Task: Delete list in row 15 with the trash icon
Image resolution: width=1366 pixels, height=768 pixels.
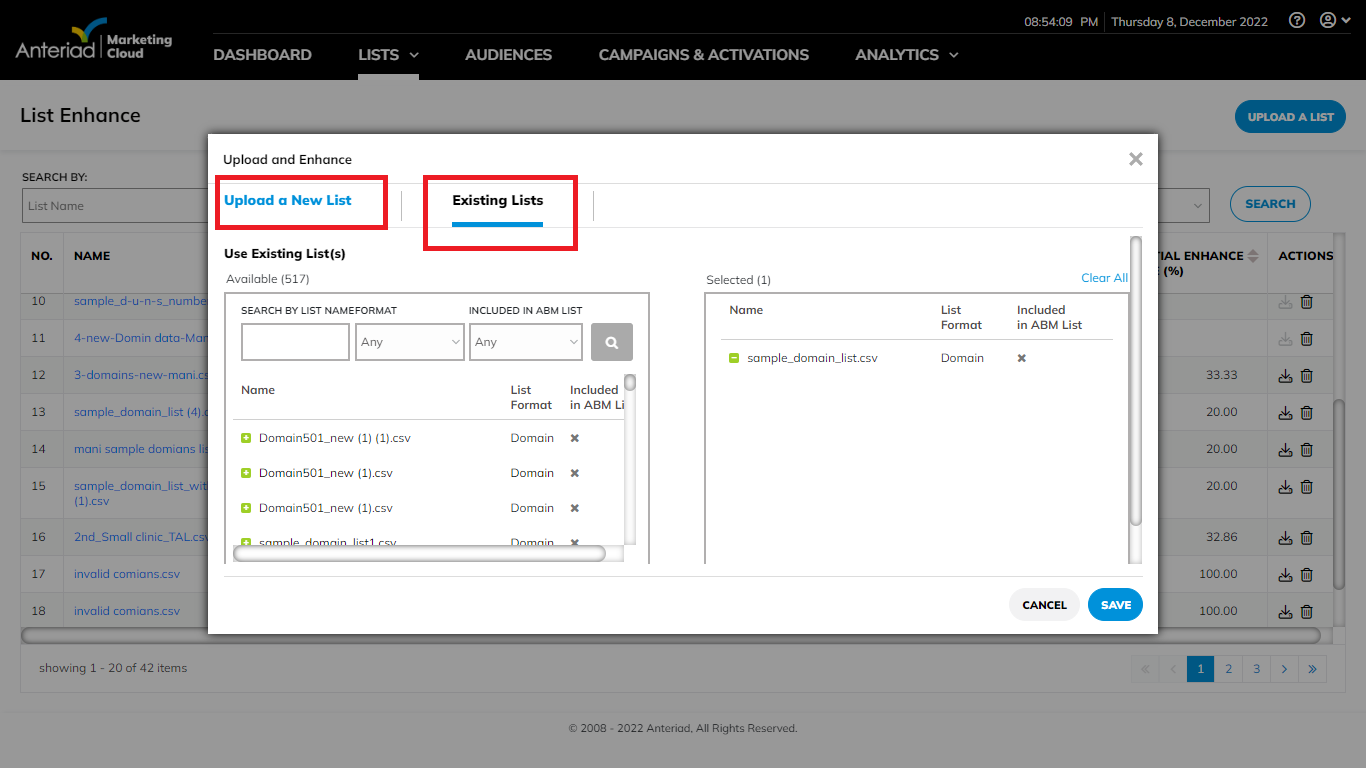Action: pos(1306,487)
